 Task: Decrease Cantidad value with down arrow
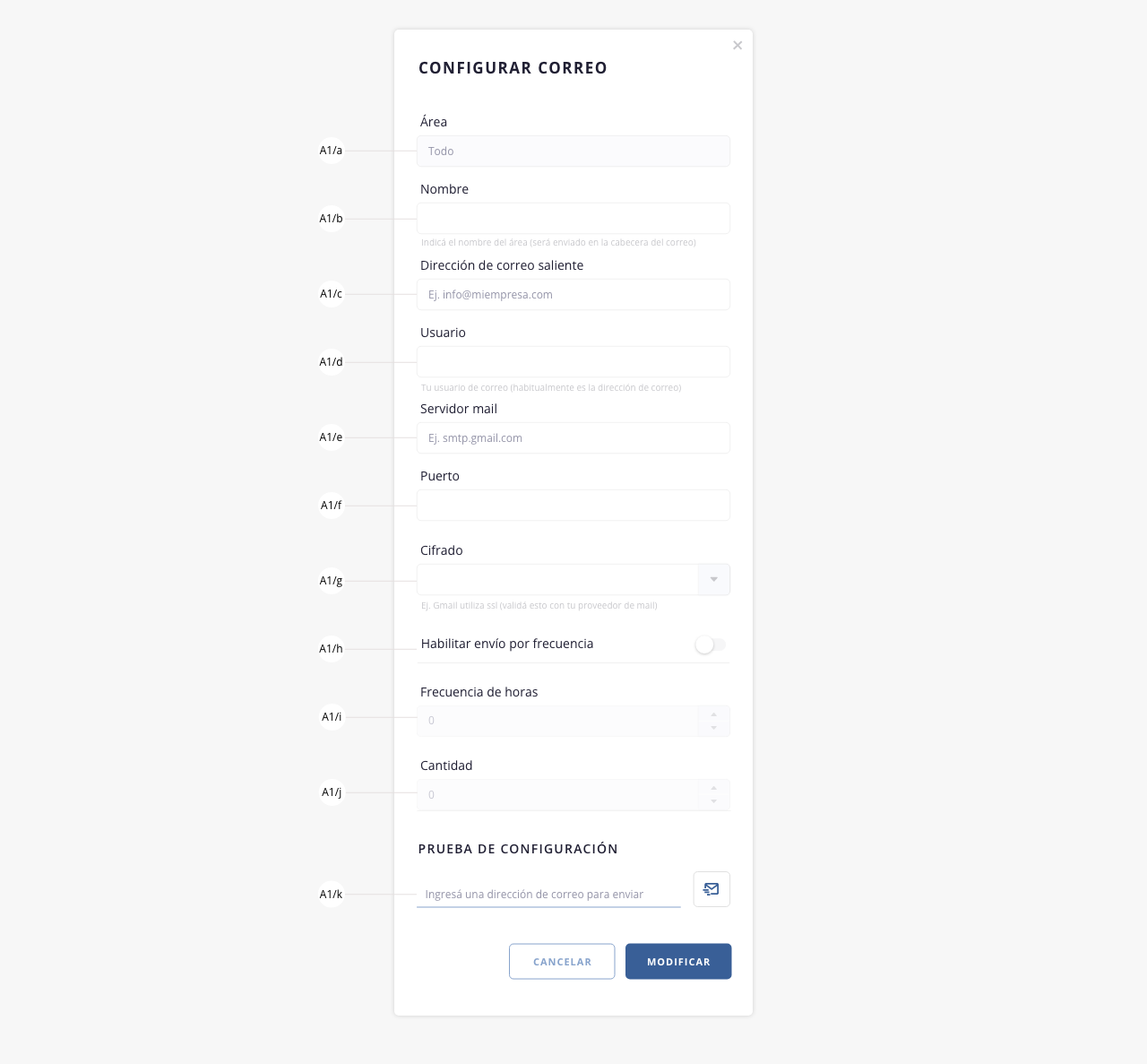tap(714, 801)
